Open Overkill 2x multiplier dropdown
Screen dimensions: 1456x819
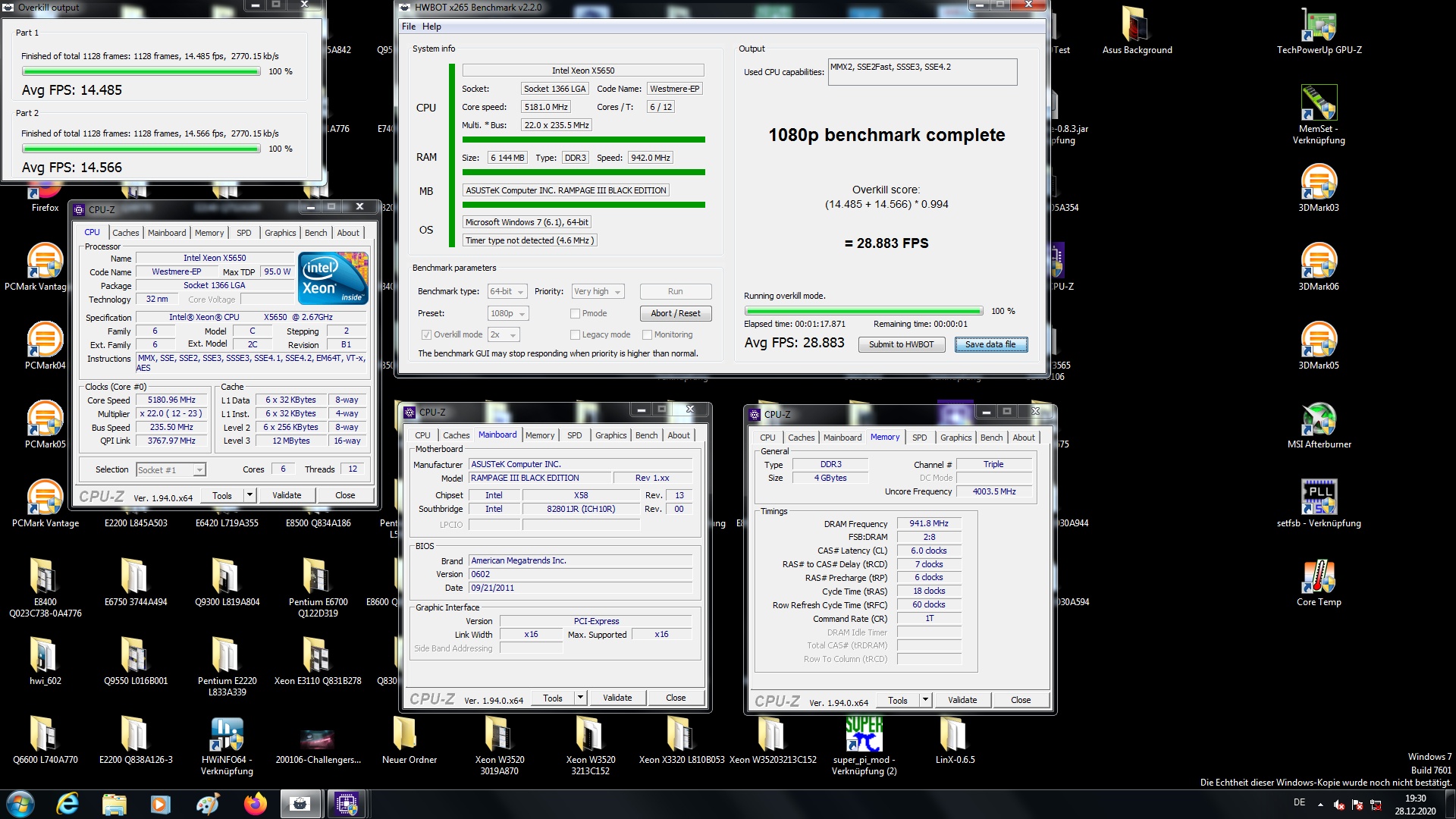click(504, 334)
